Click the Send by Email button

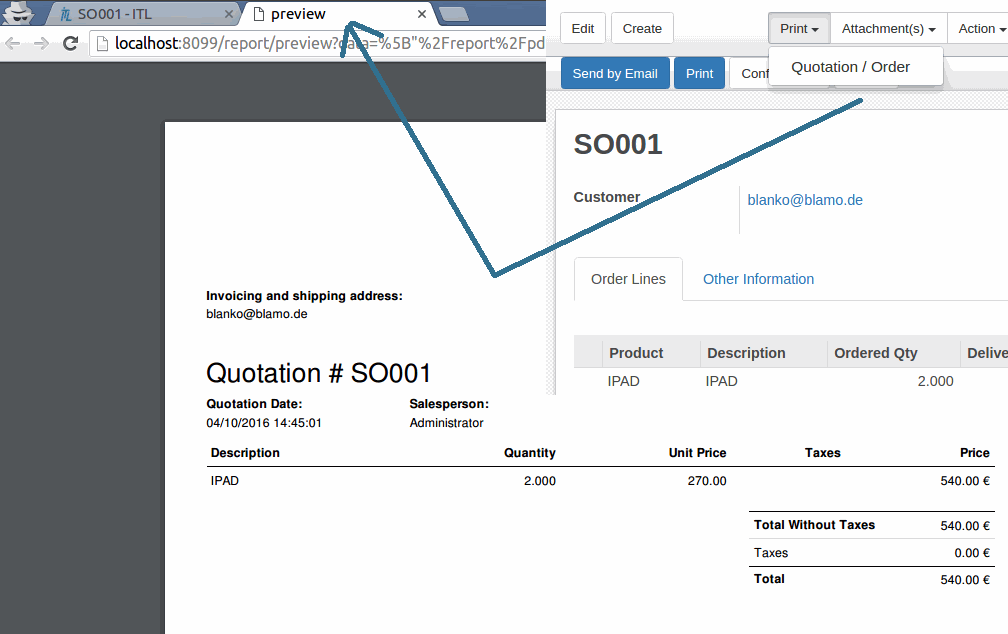click(615, 73)
